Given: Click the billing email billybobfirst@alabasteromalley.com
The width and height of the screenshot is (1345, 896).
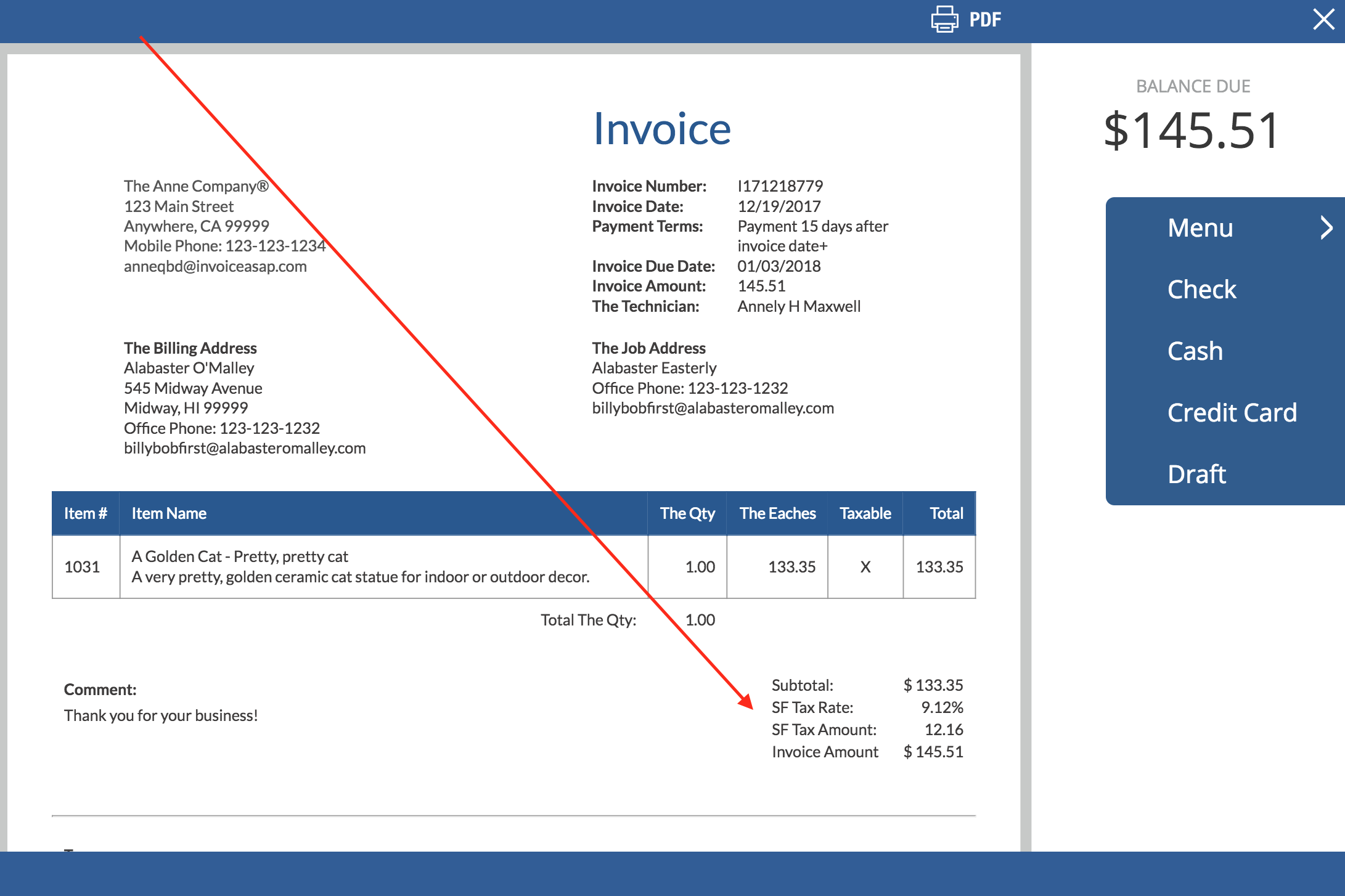Looking at the screenshot, I should point(245,448).
